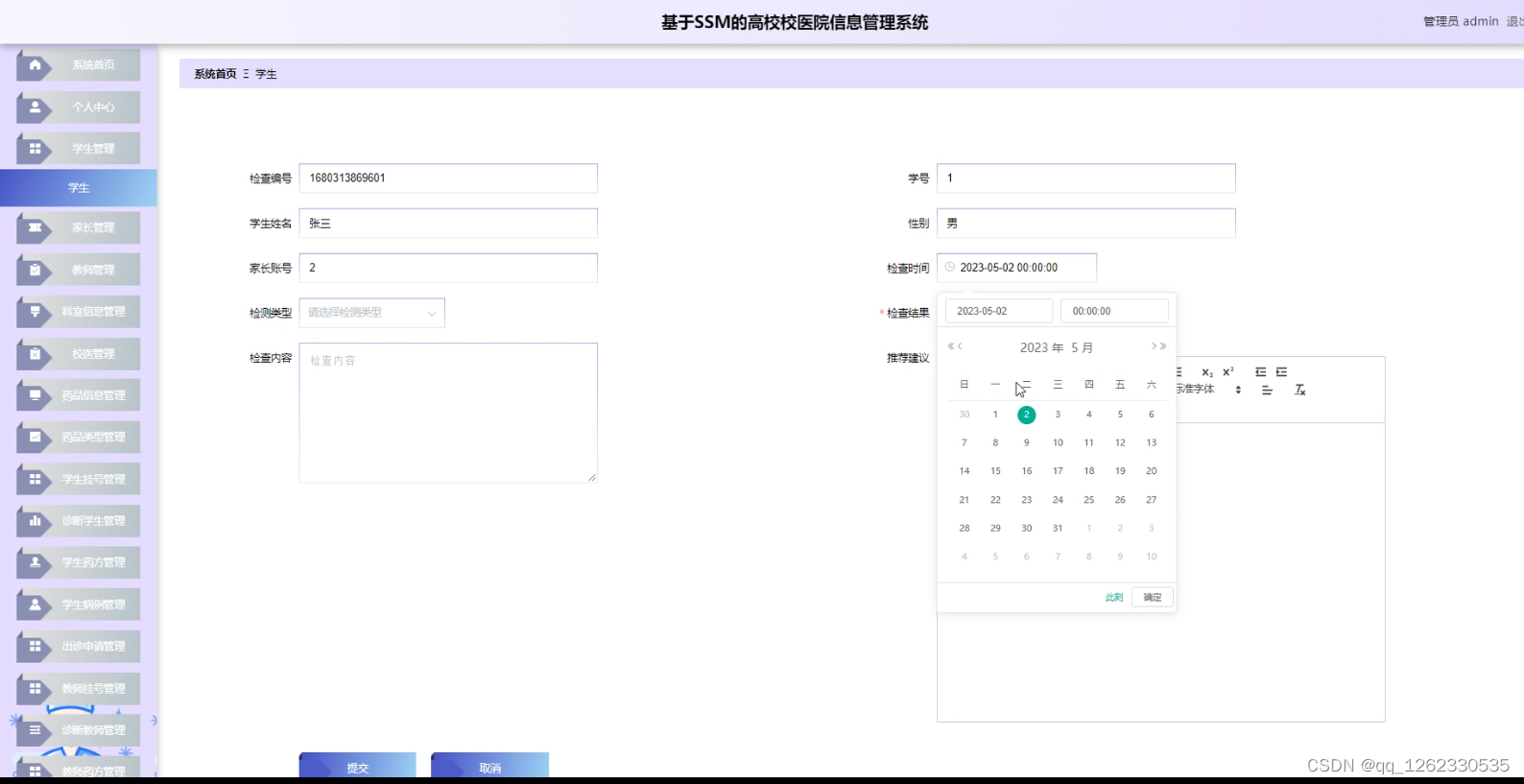1524x784 pixels.
Task: Click the 学号 input field
Action: tap(1086, 178)
